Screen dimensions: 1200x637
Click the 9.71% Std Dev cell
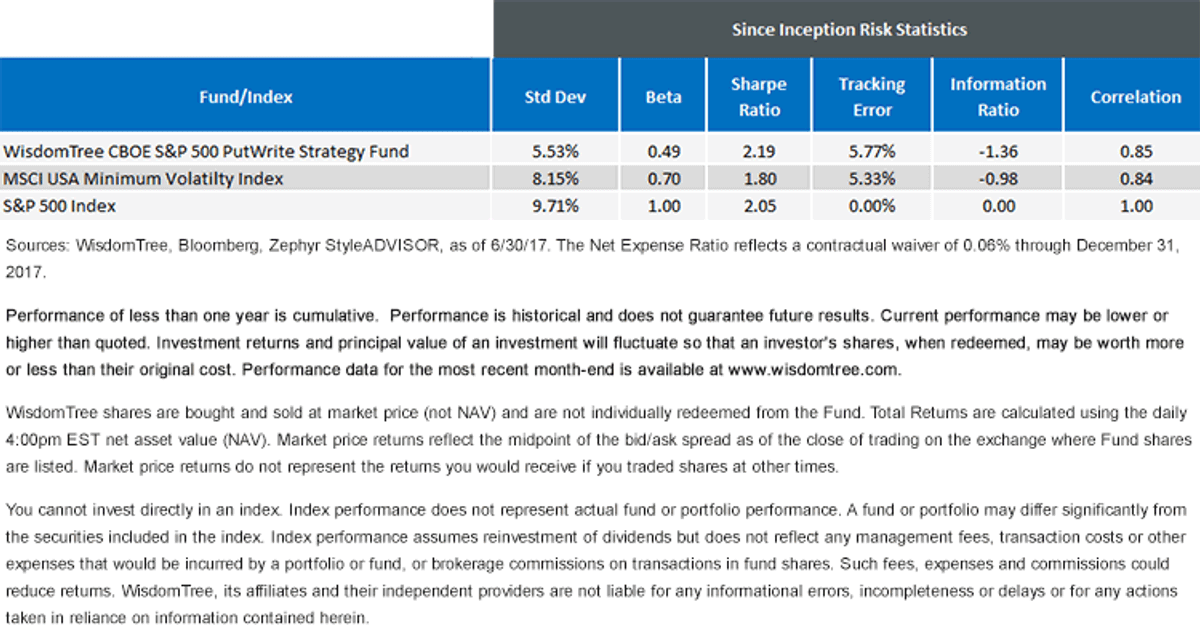tap(557, 207)
